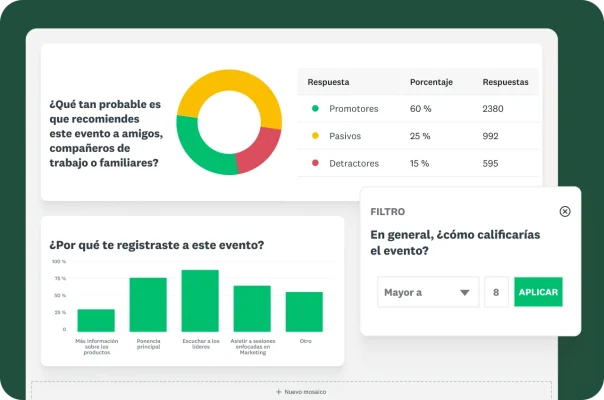Select the yellow Pasivos legend dot

(x=315, y=136)
